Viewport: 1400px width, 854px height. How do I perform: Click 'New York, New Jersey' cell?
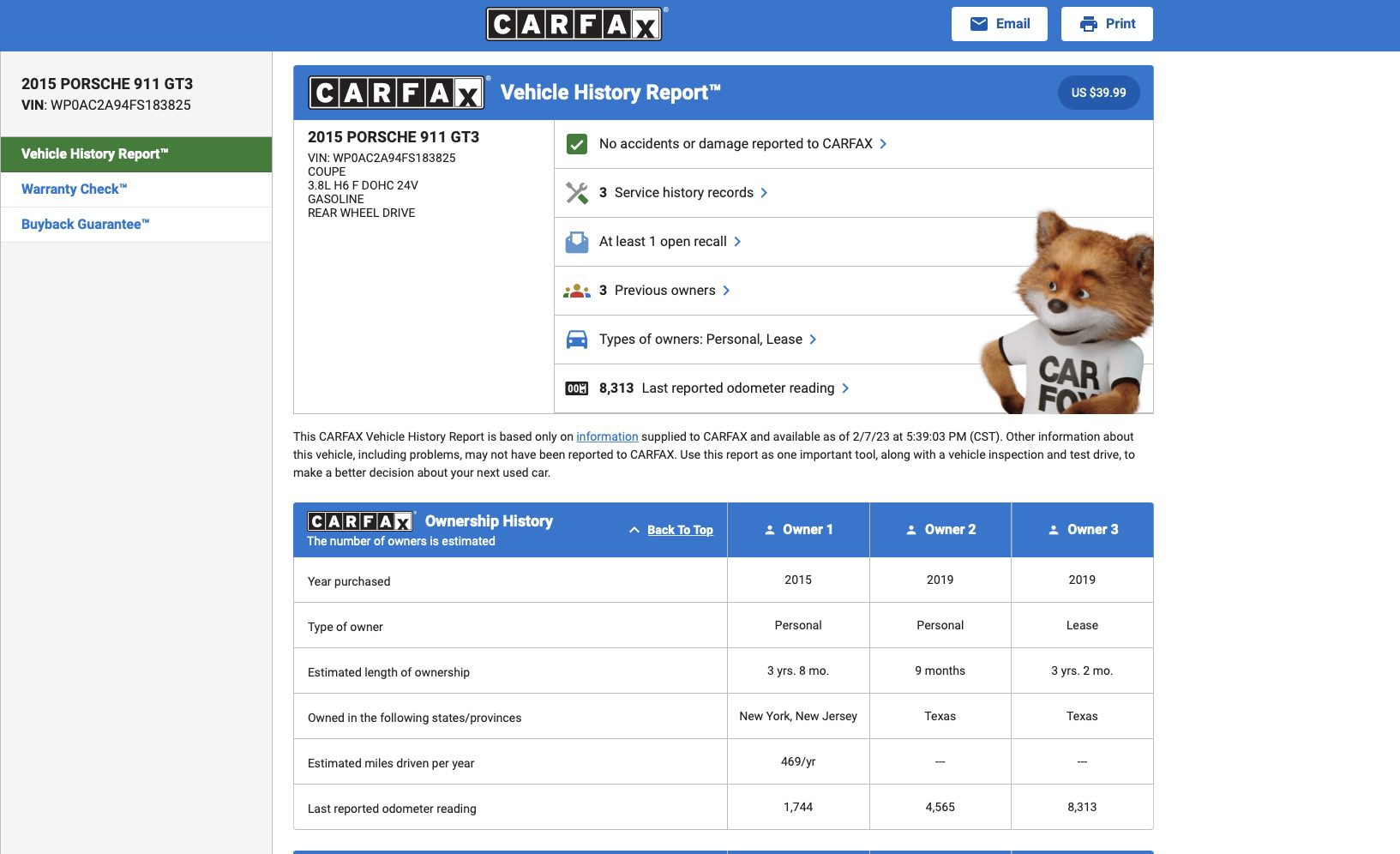click(798, 716)
